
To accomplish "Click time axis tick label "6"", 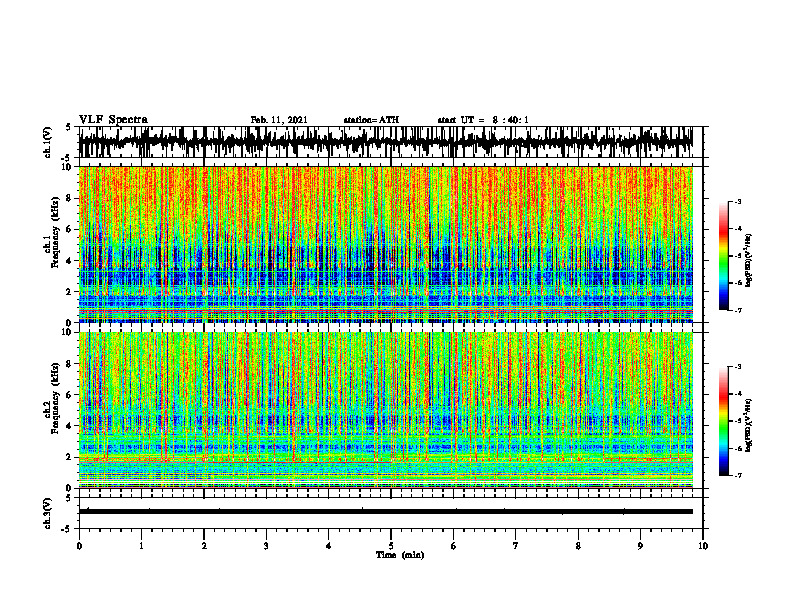I will click(x=454, y=546).
